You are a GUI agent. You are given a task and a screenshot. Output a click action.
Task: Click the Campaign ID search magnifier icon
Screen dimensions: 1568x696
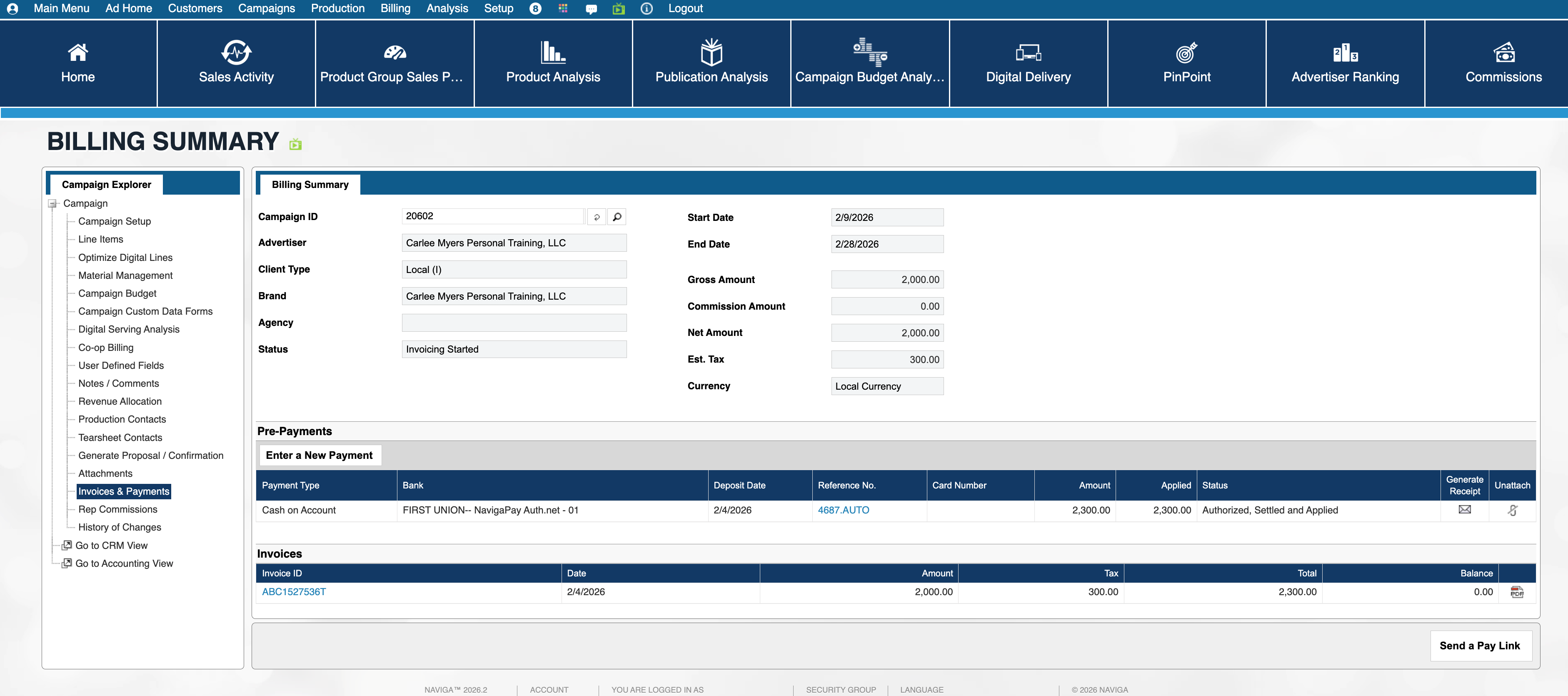pyautogui.click(x=617, y=217)
